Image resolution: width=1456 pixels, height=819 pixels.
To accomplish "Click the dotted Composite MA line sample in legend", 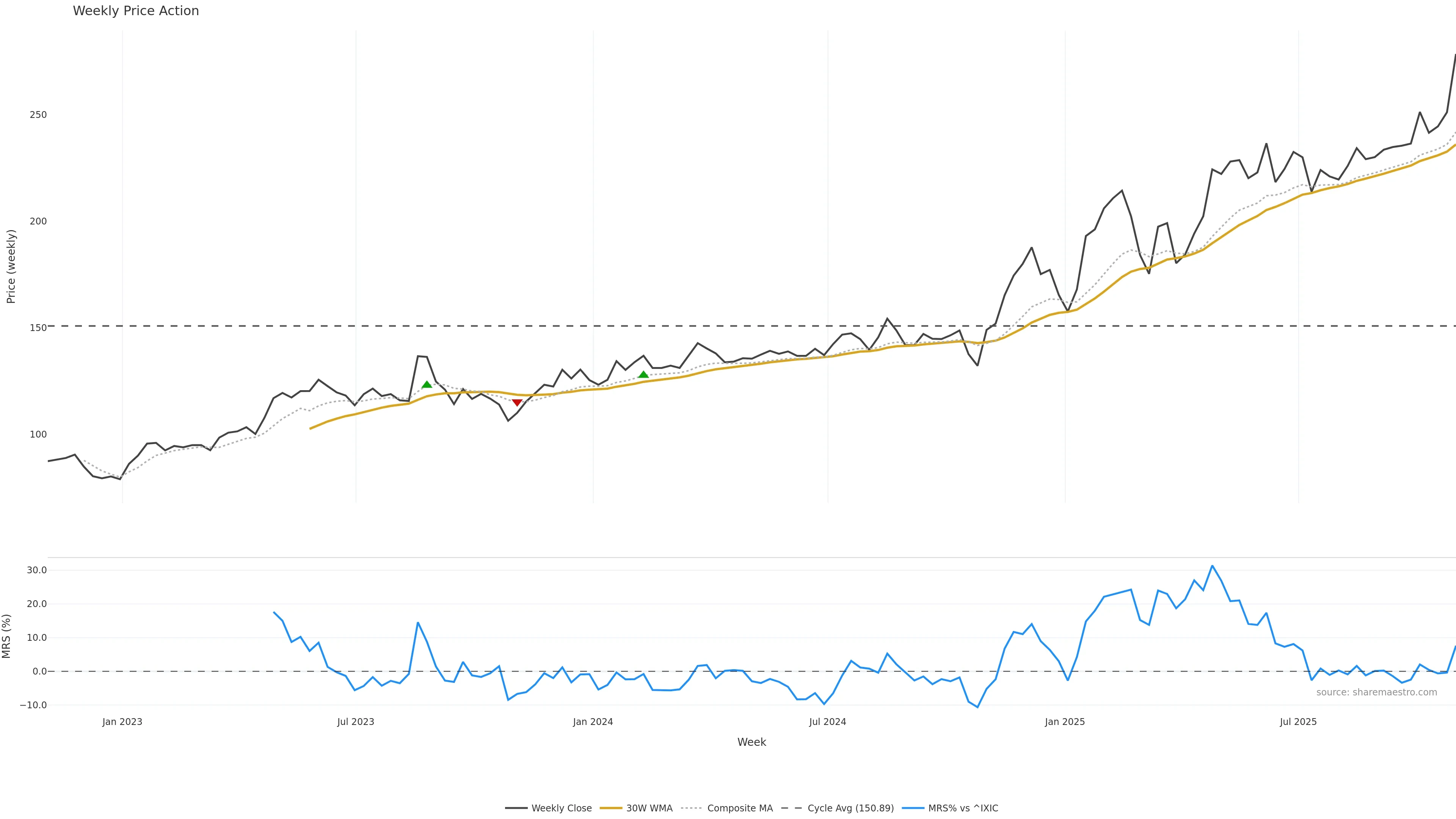I will (x=691, y=808).
